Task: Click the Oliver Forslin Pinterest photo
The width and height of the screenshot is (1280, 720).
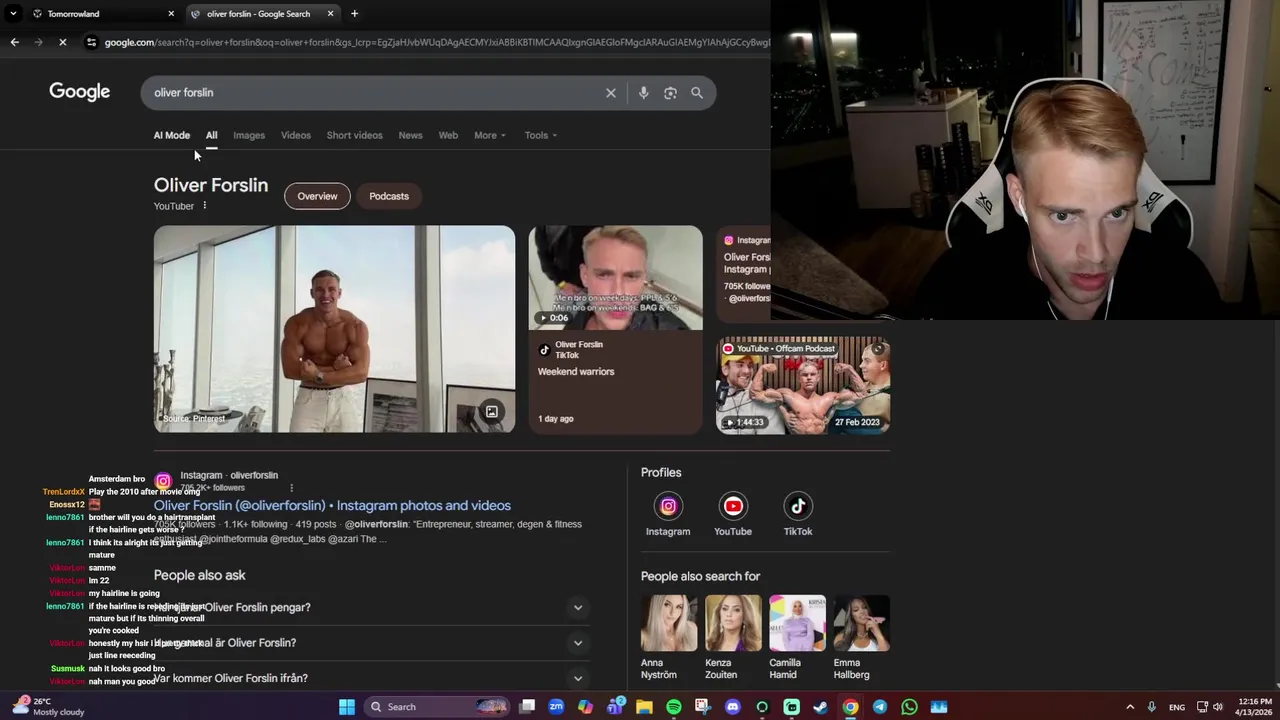Action: click(334, 329)
